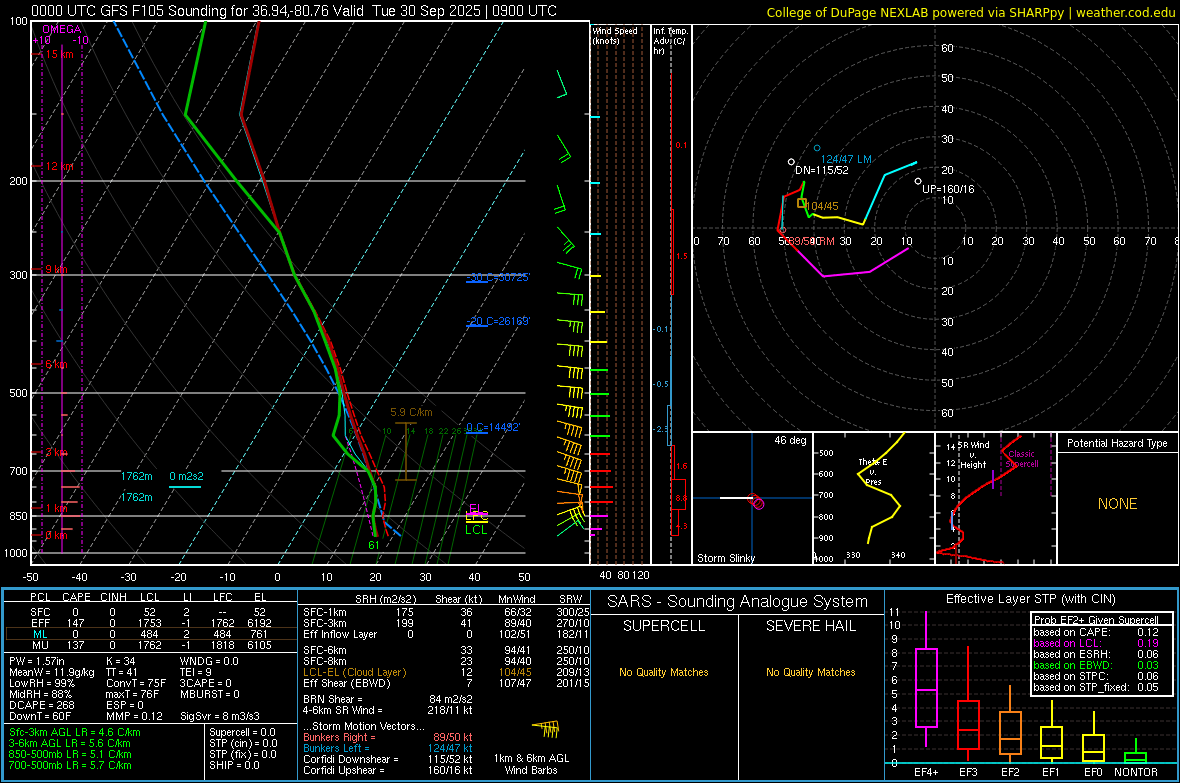Click the yellow 1km & 6km wind barb icon
Viewport: 1180px width, 783px height.
[546, 729]
